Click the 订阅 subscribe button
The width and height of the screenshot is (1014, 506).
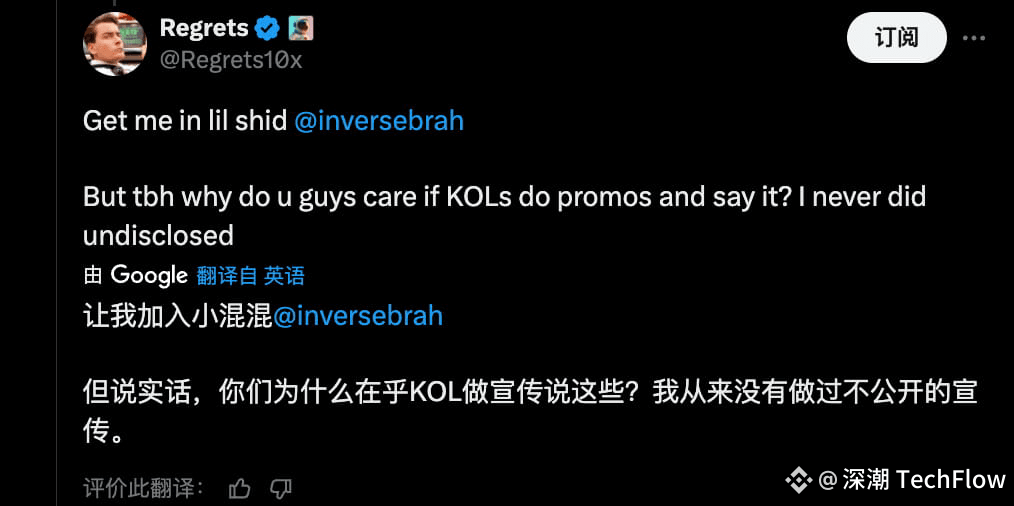[x=896, y=38]
